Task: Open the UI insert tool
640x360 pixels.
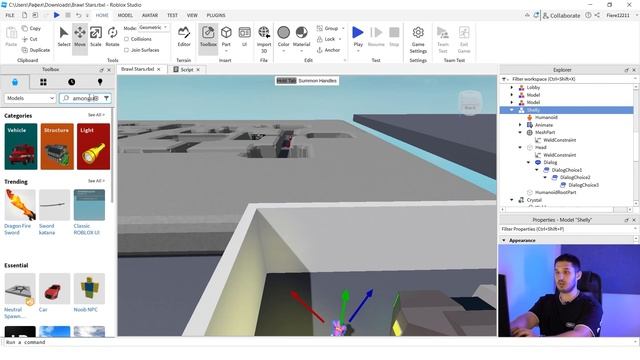Action: 244,36
